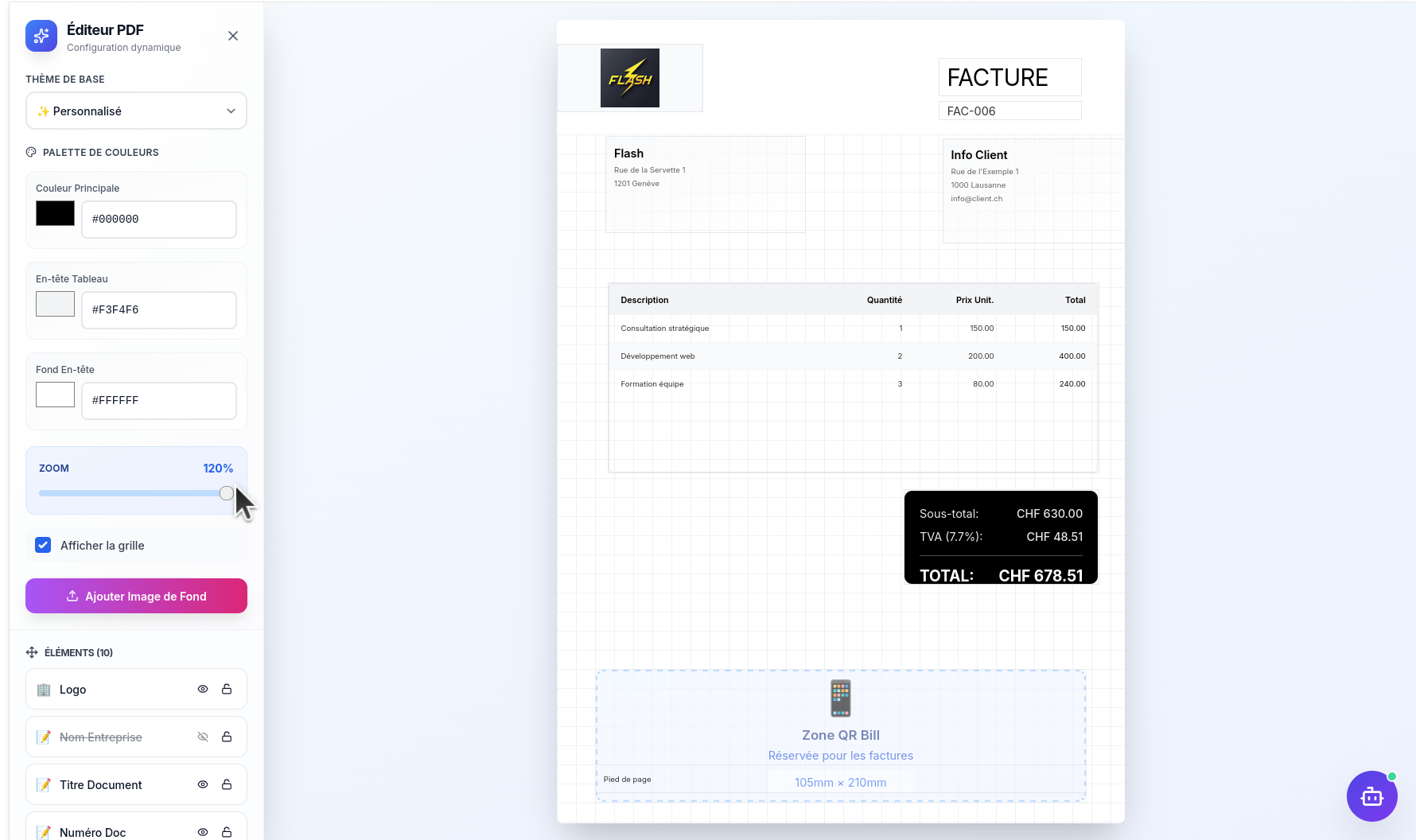
Task: Select the Titre Document list item
Action: (101, 784)
